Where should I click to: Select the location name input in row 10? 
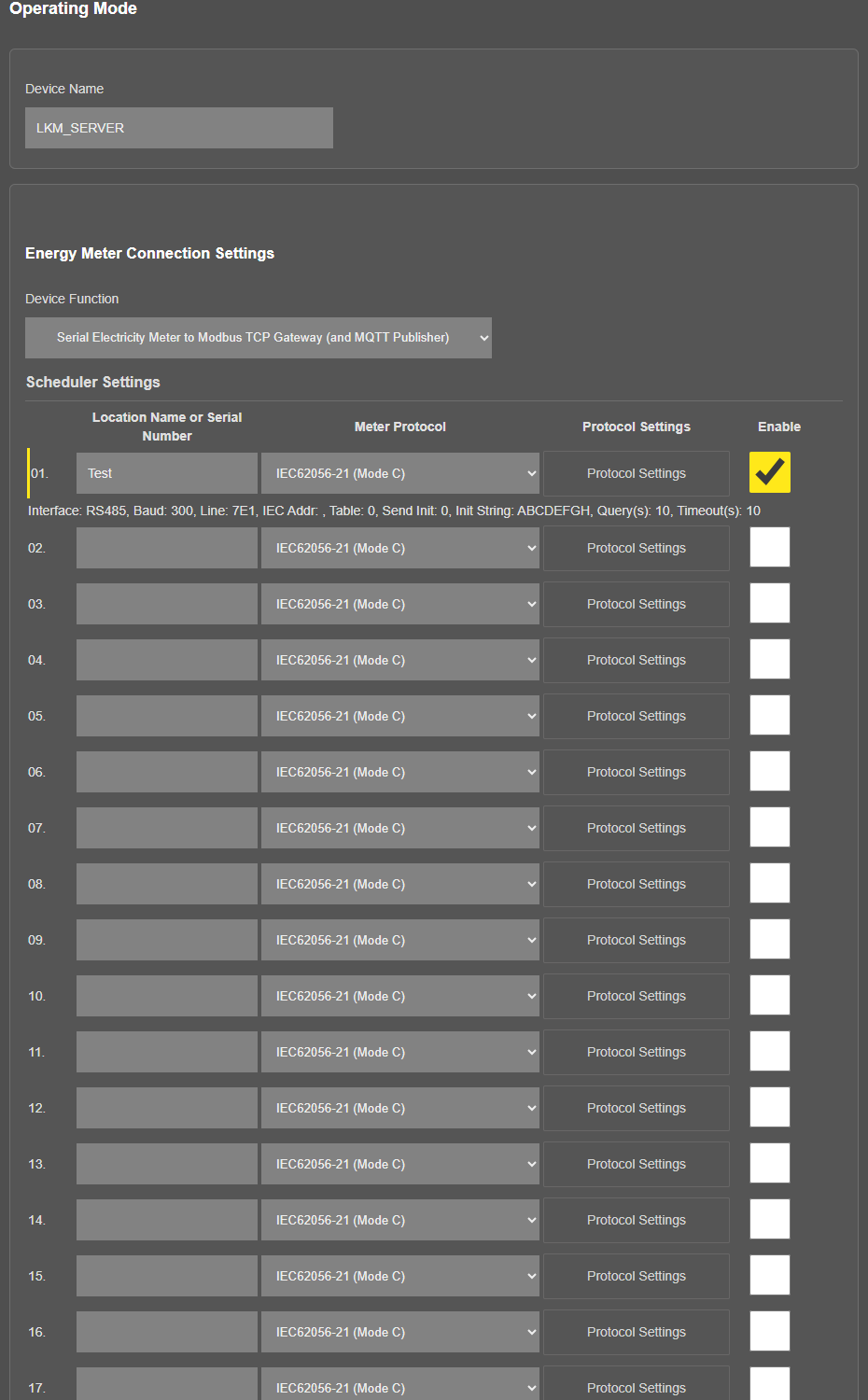tap(167, 996)
